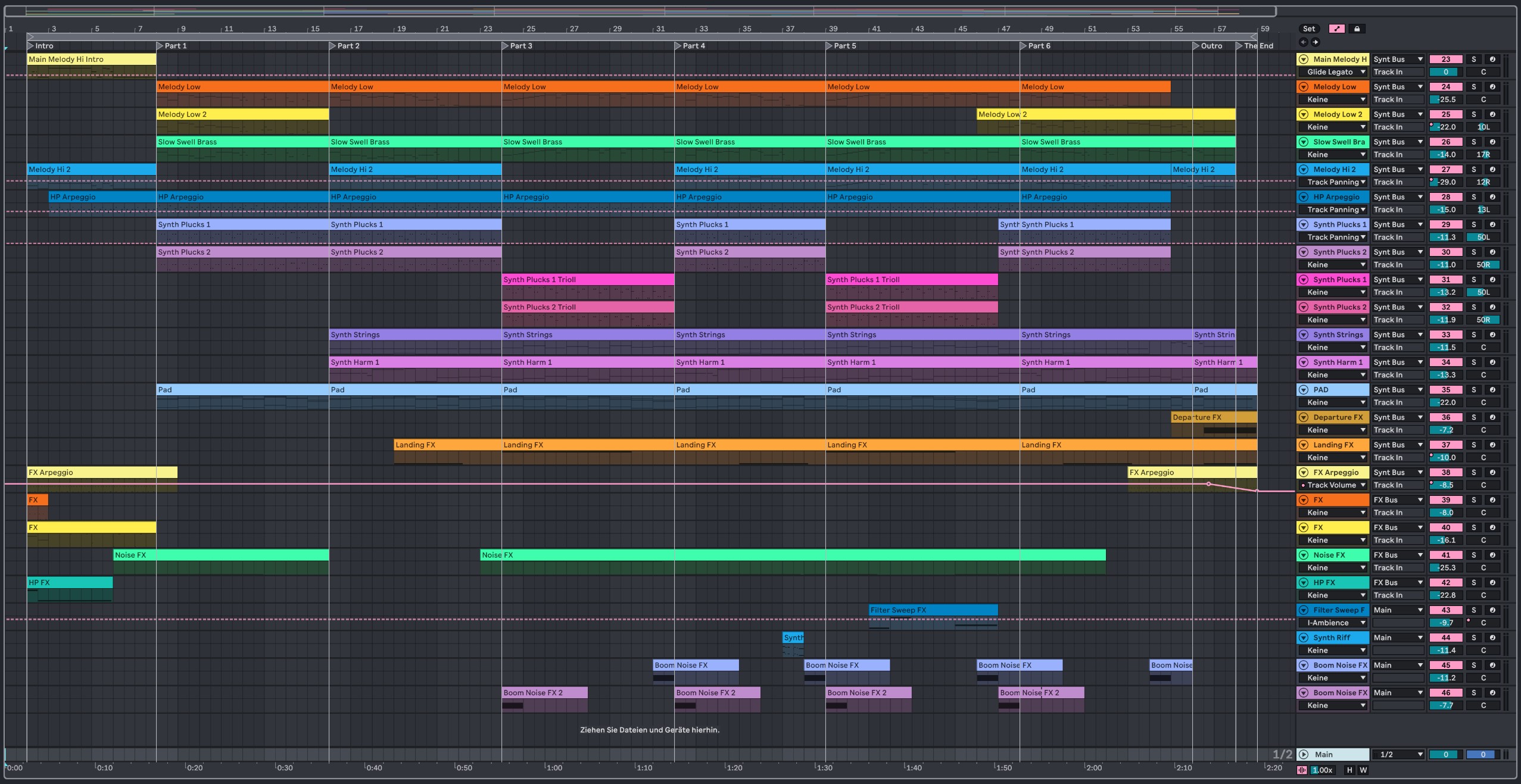The width and height of the screenshot is (1521, 784).
Task: Select the Filter Sweep FX clip
Action: coord(933,610)
